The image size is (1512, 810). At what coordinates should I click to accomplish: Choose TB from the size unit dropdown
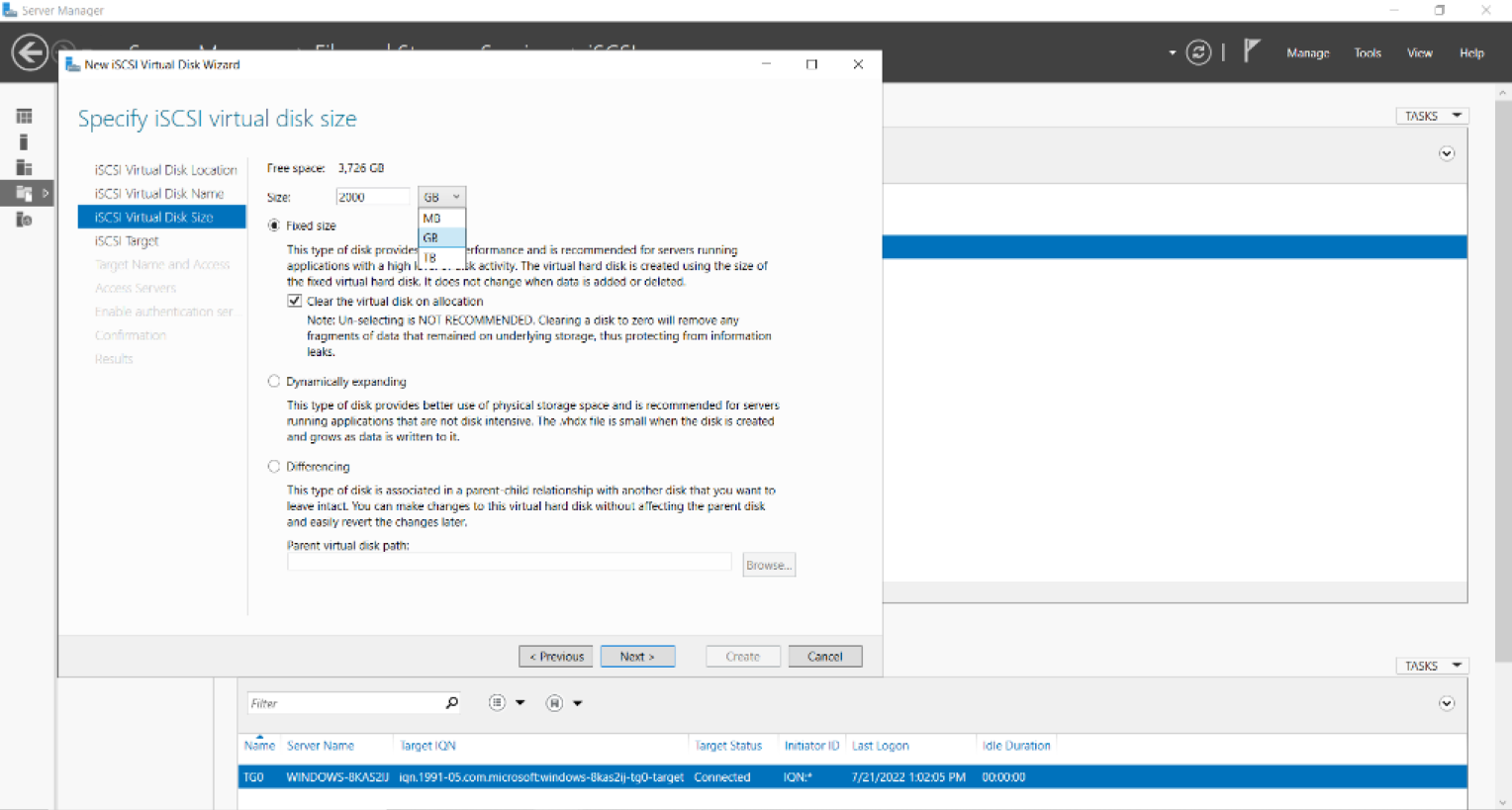coord(430,258)
